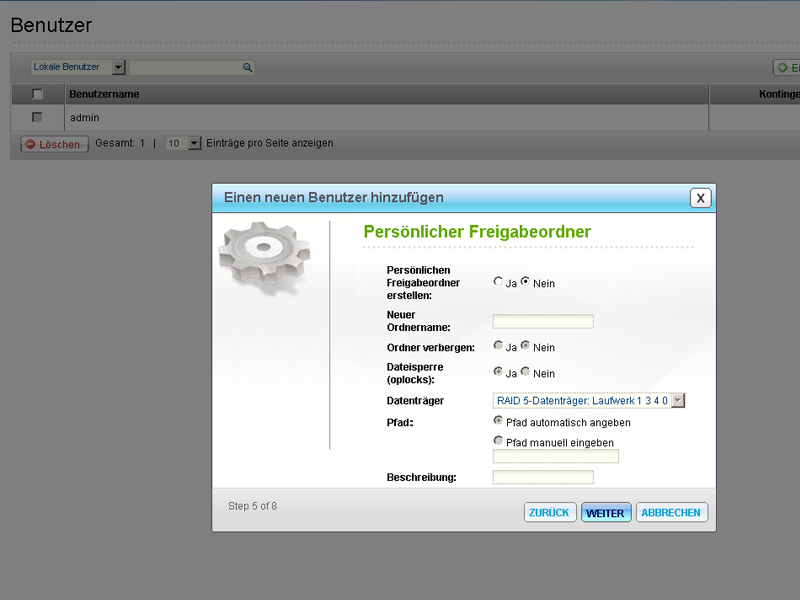This screenshot has width=800, height=600.
Task: Tick the select-all checkbox in table header
Action: 37,94
